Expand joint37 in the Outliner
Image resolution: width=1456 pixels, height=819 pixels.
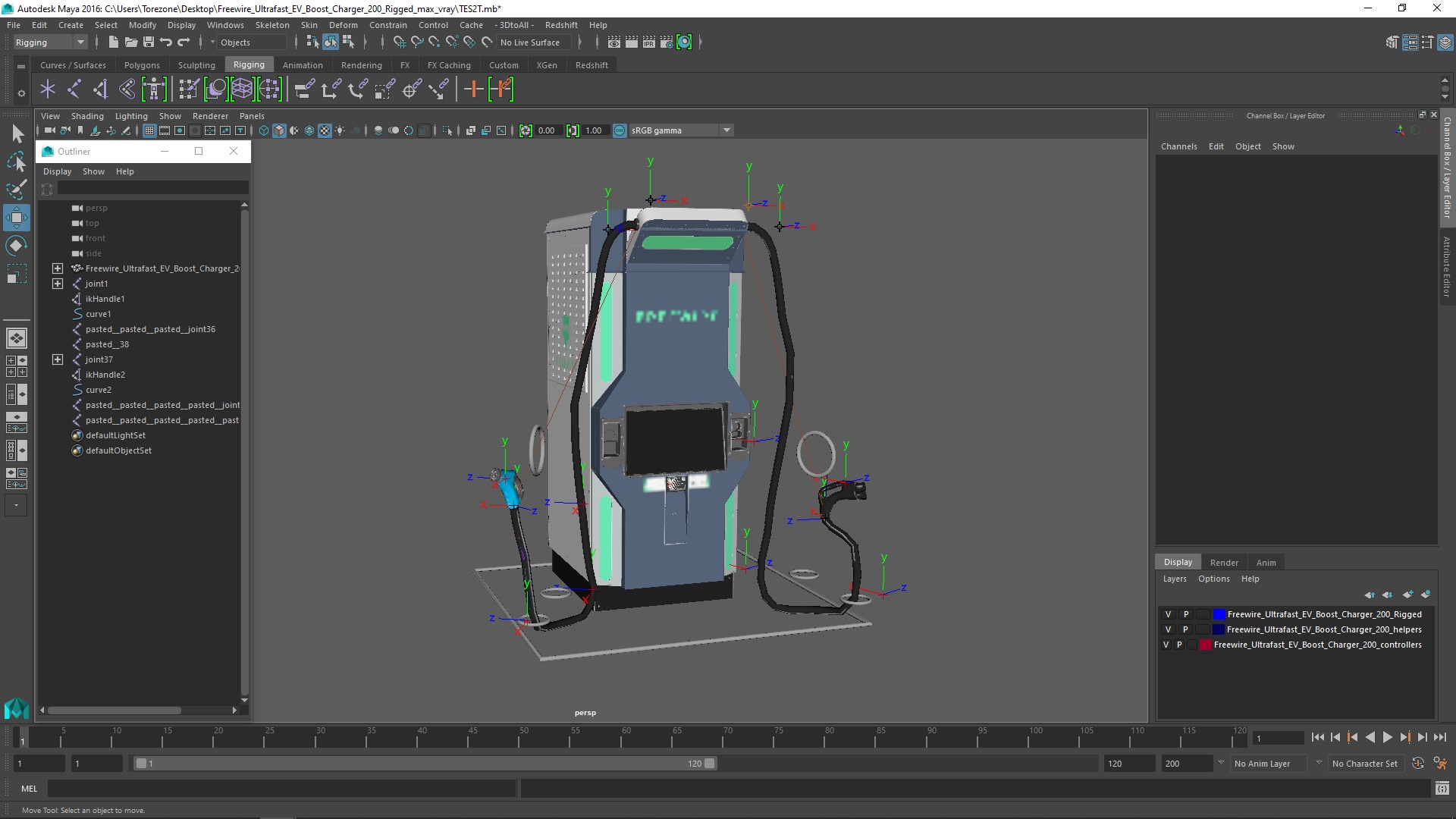click(58, 359)
